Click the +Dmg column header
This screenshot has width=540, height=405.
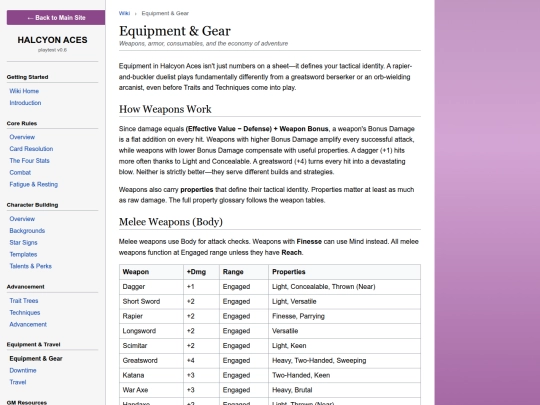201,272
